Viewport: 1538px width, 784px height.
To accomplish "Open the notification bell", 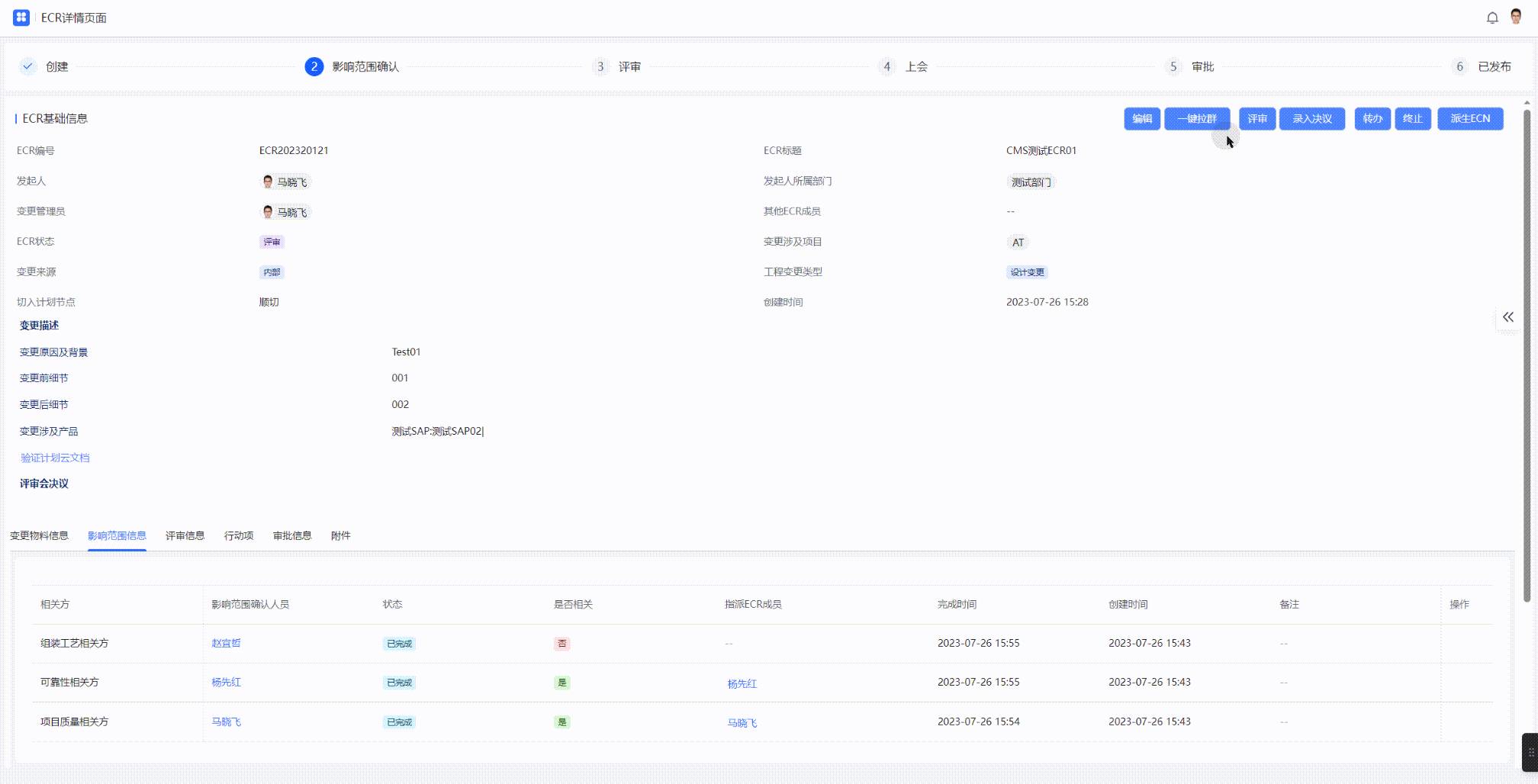I will pos(1492,18).
